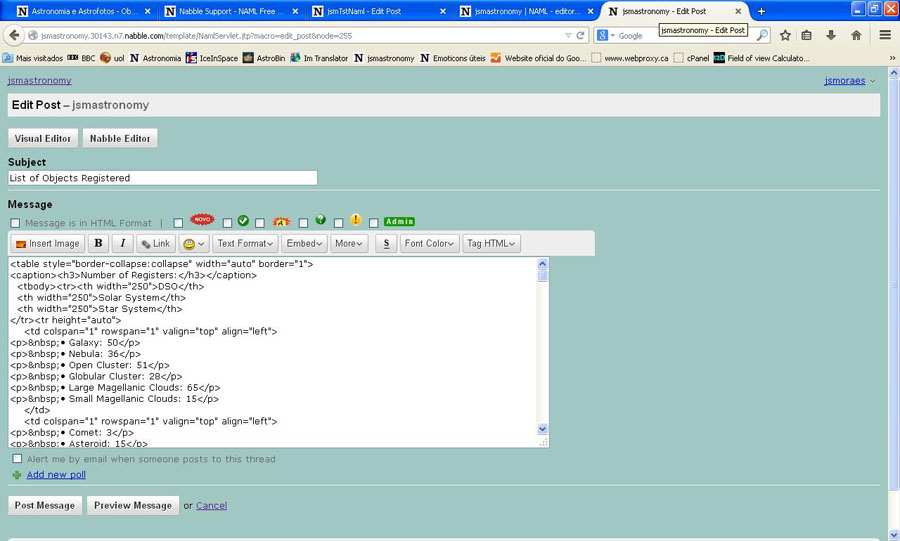900x541 pixels.
Task: Open the Font Color dropdown
Action: (x=430, y=243)
